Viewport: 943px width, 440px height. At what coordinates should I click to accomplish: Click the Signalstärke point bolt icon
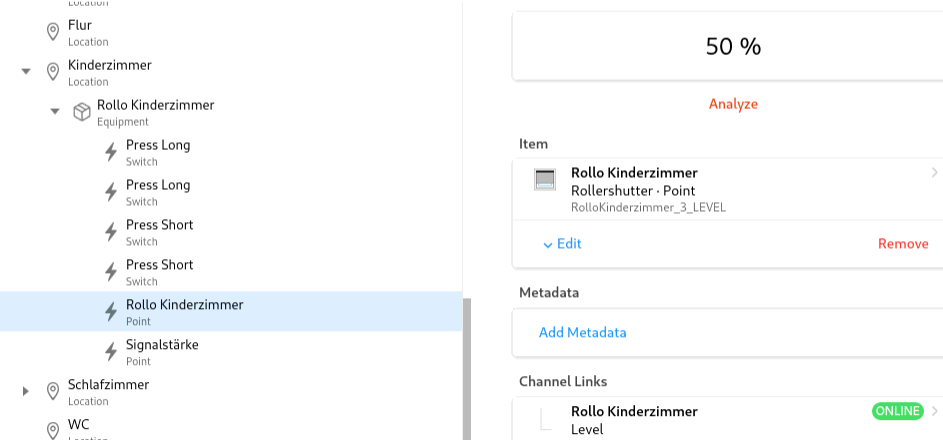coord(111,352)
